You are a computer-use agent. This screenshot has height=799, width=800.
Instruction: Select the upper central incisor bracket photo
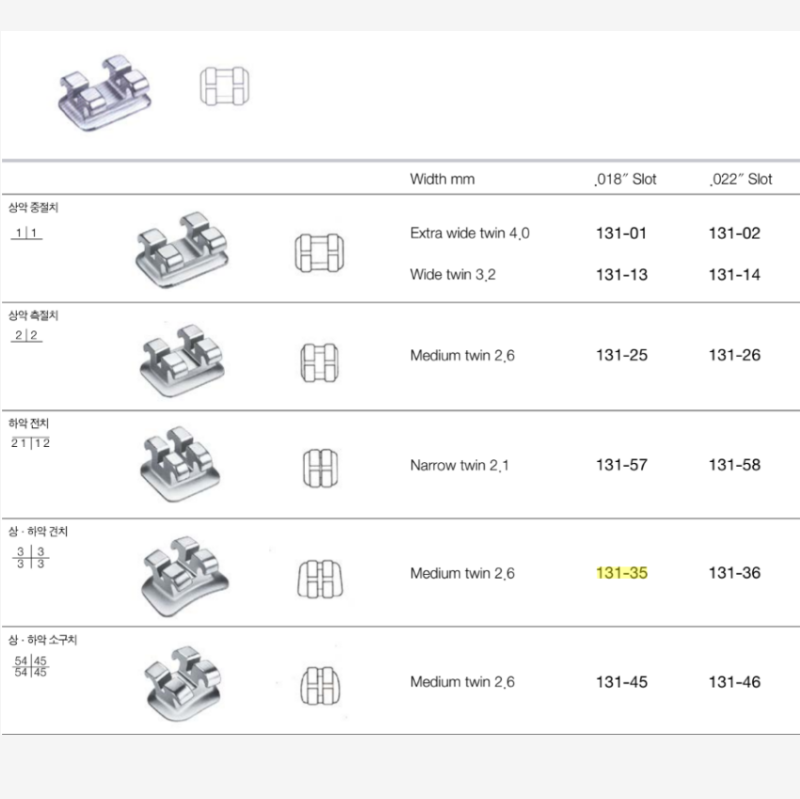click(x=182, y=249)
